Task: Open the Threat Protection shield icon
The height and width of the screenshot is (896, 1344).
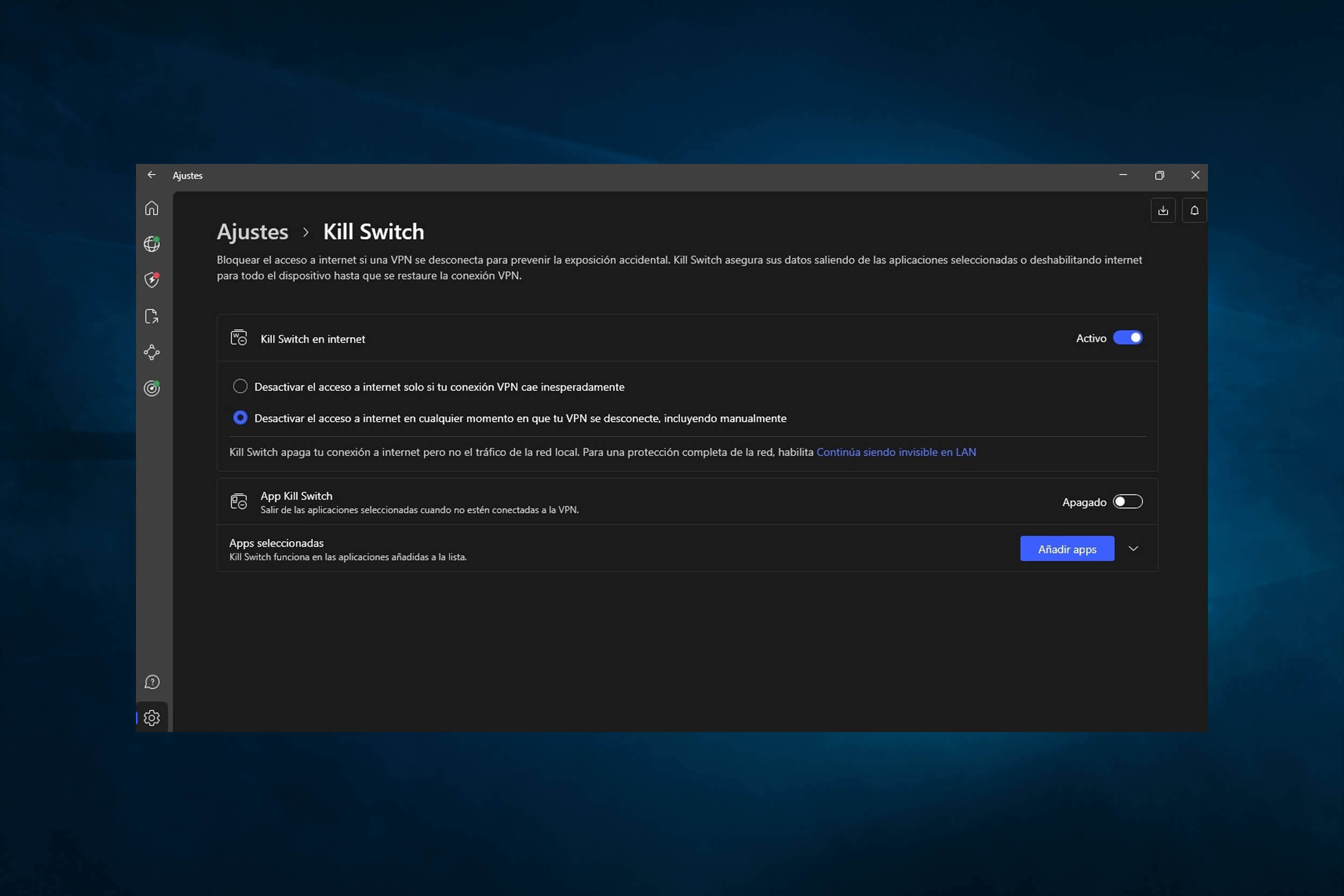Action: coord(152,280)
